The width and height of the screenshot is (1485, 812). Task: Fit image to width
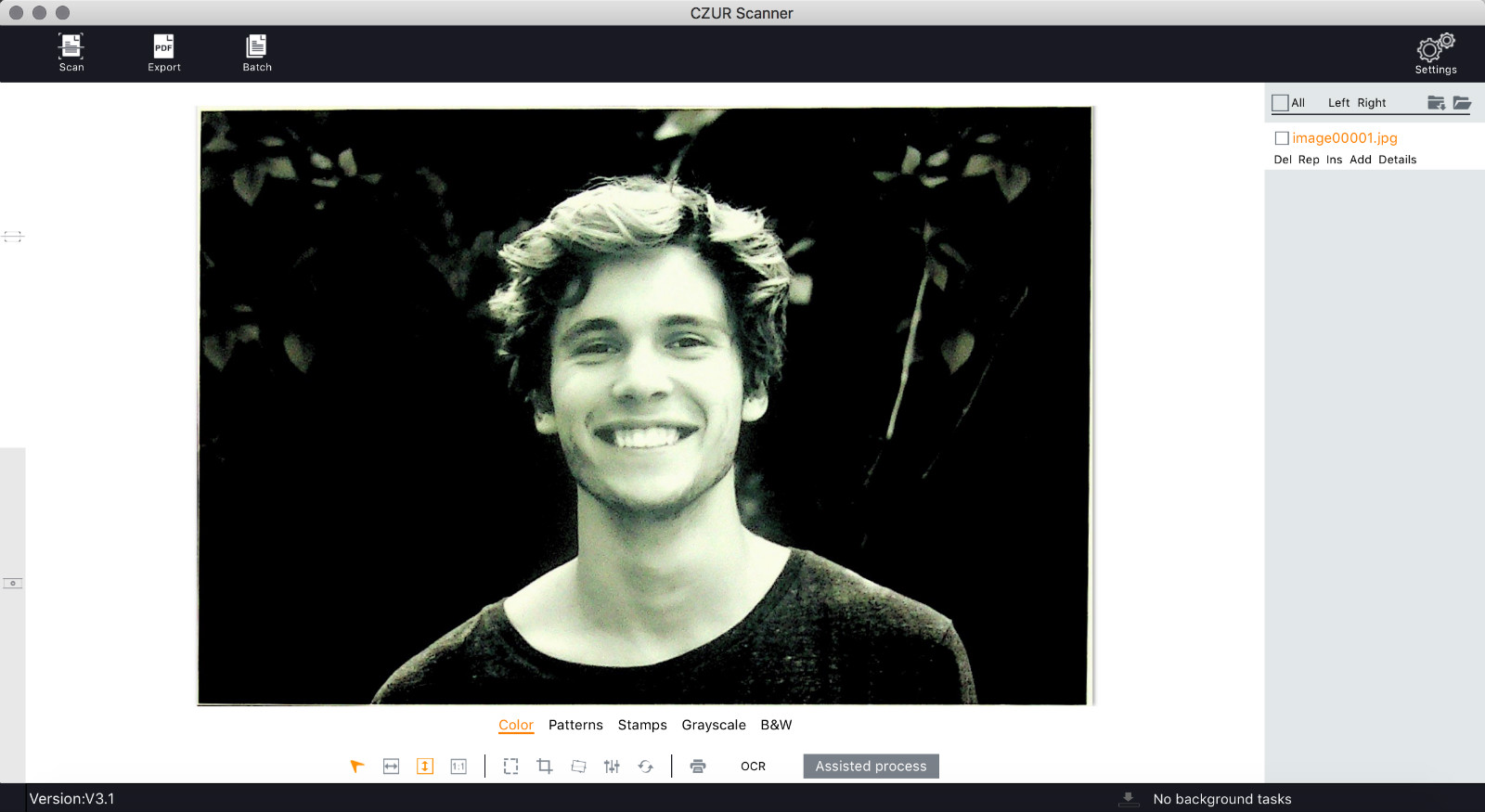click(x=391, y=766)
